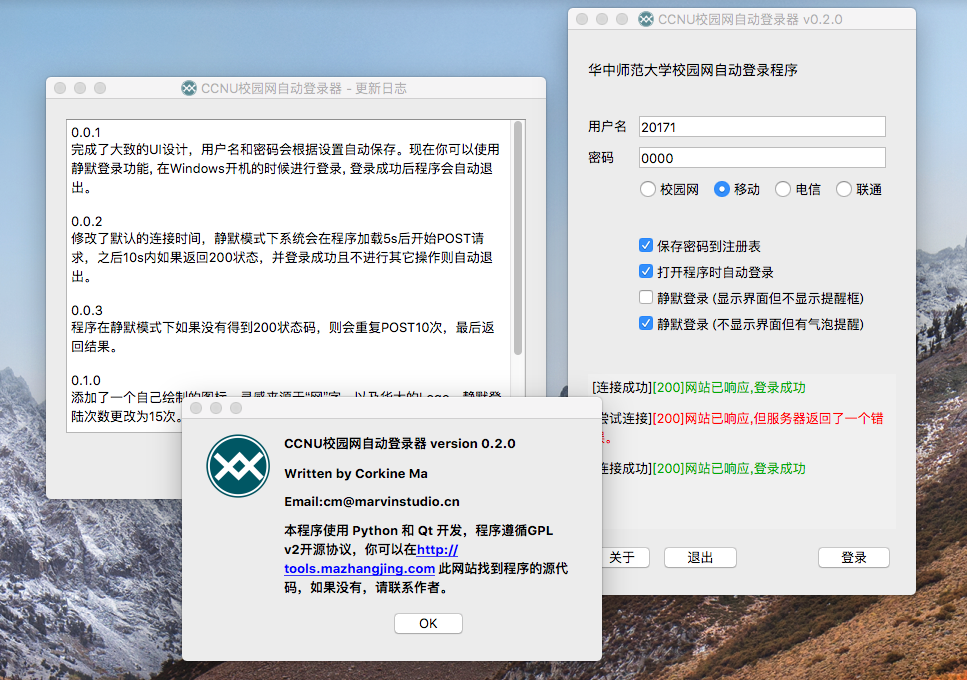This screenshot has width=967, height=680.
Task: Click the app icon in the v0.2.0 title bar
Action: [646, 19]
